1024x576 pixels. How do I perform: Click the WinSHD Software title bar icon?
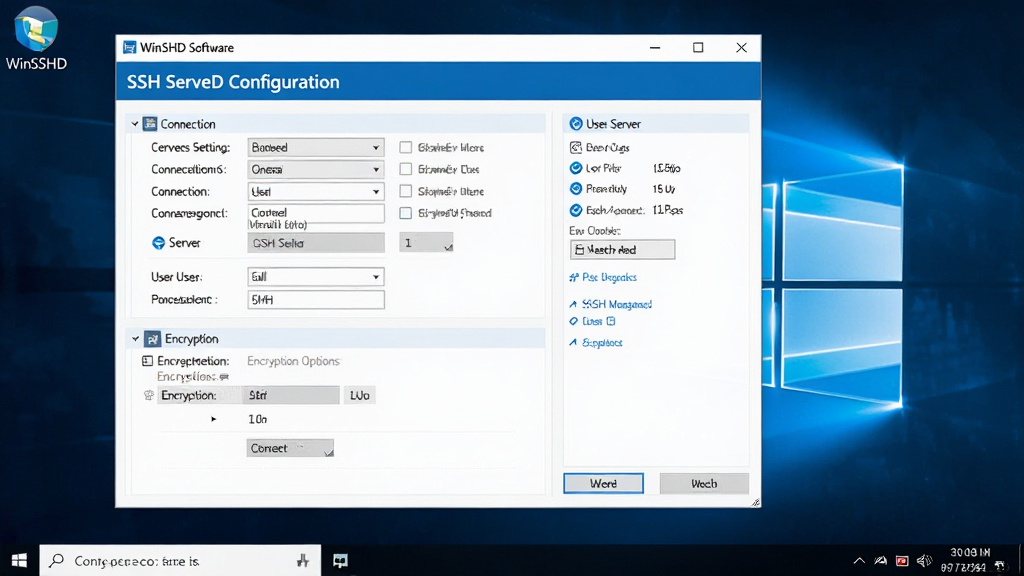130,48
